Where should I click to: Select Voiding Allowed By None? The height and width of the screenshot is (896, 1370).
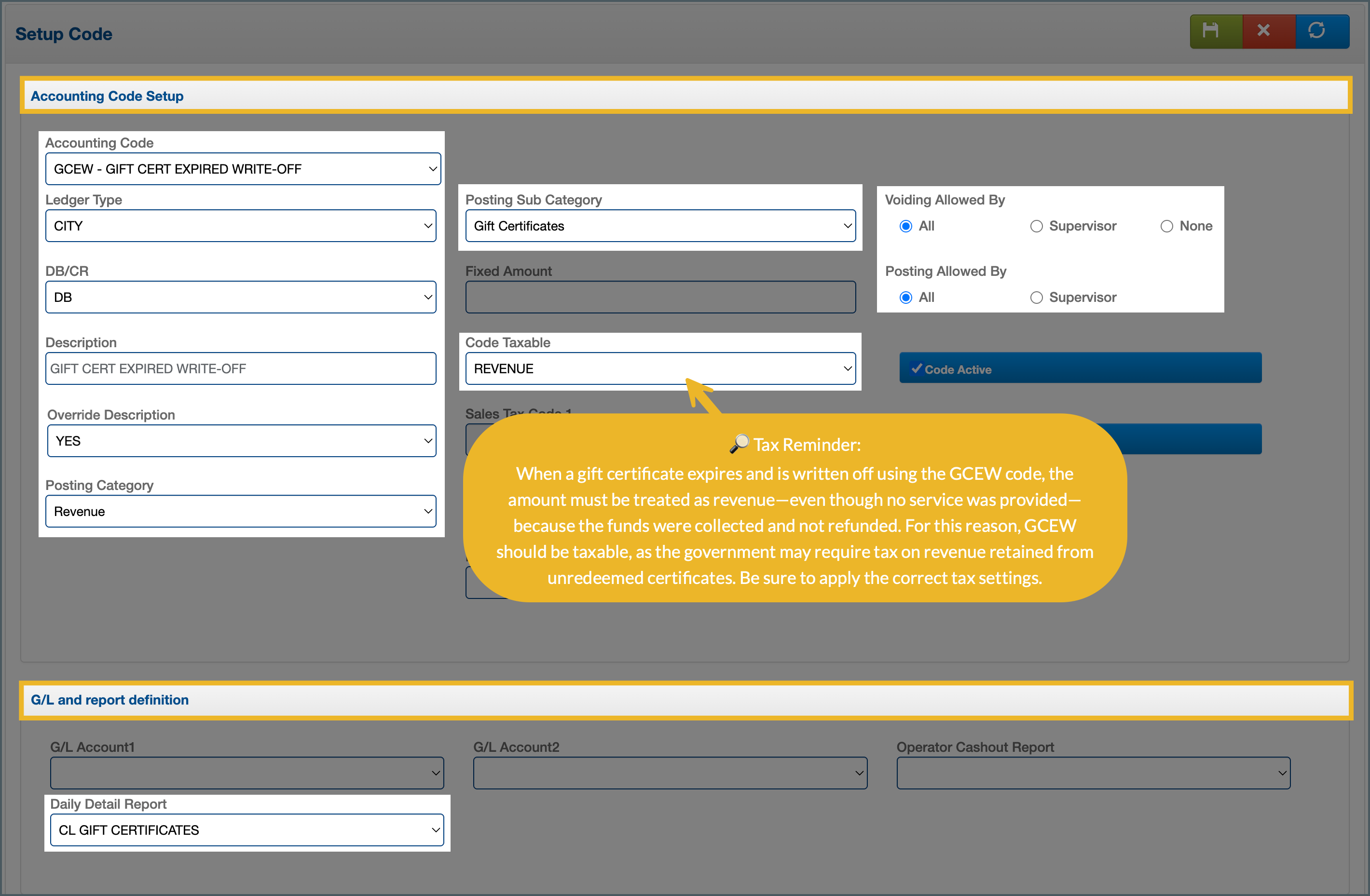[1166, 226]
